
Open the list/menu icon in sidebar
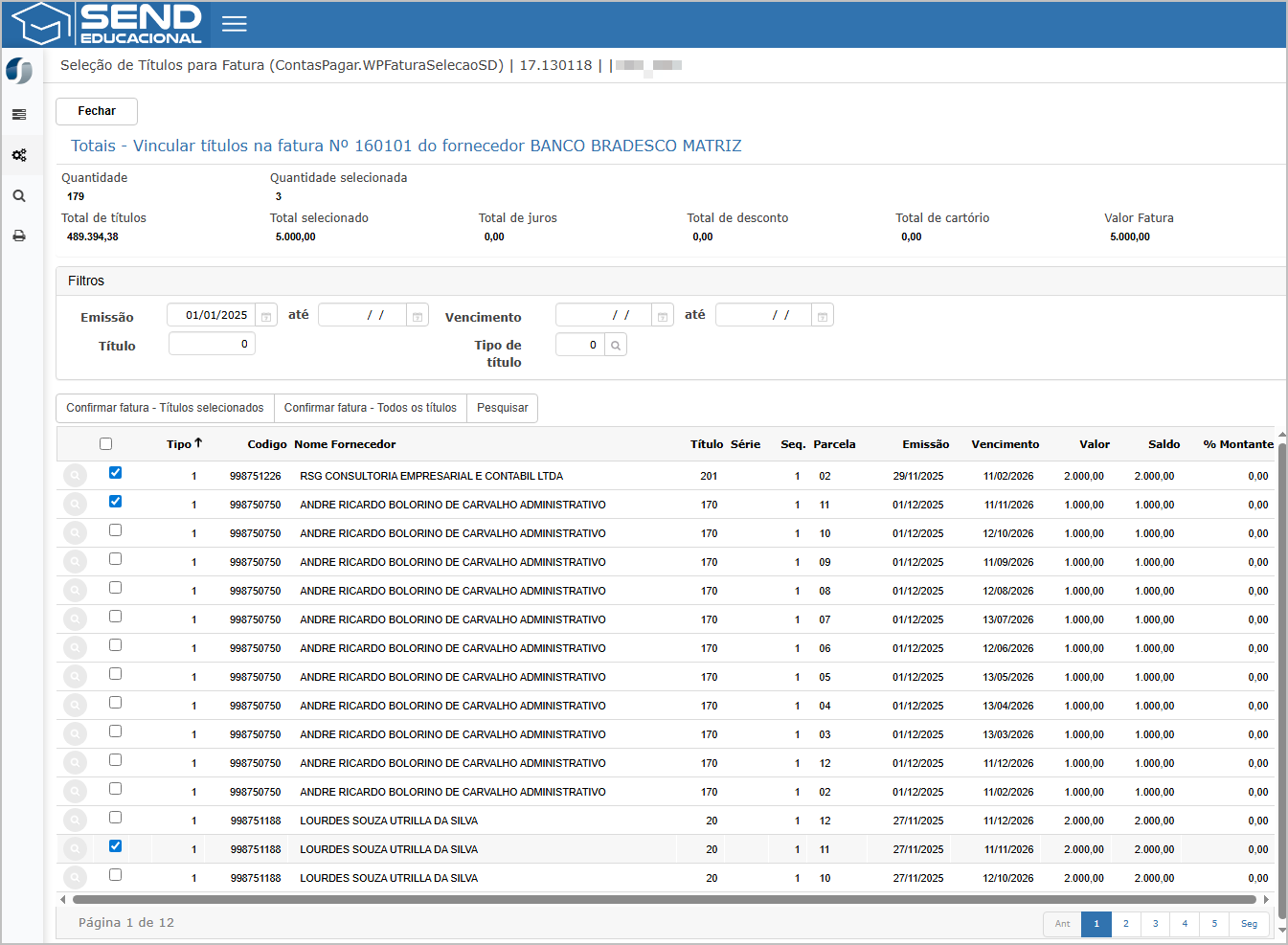[19, 115]
